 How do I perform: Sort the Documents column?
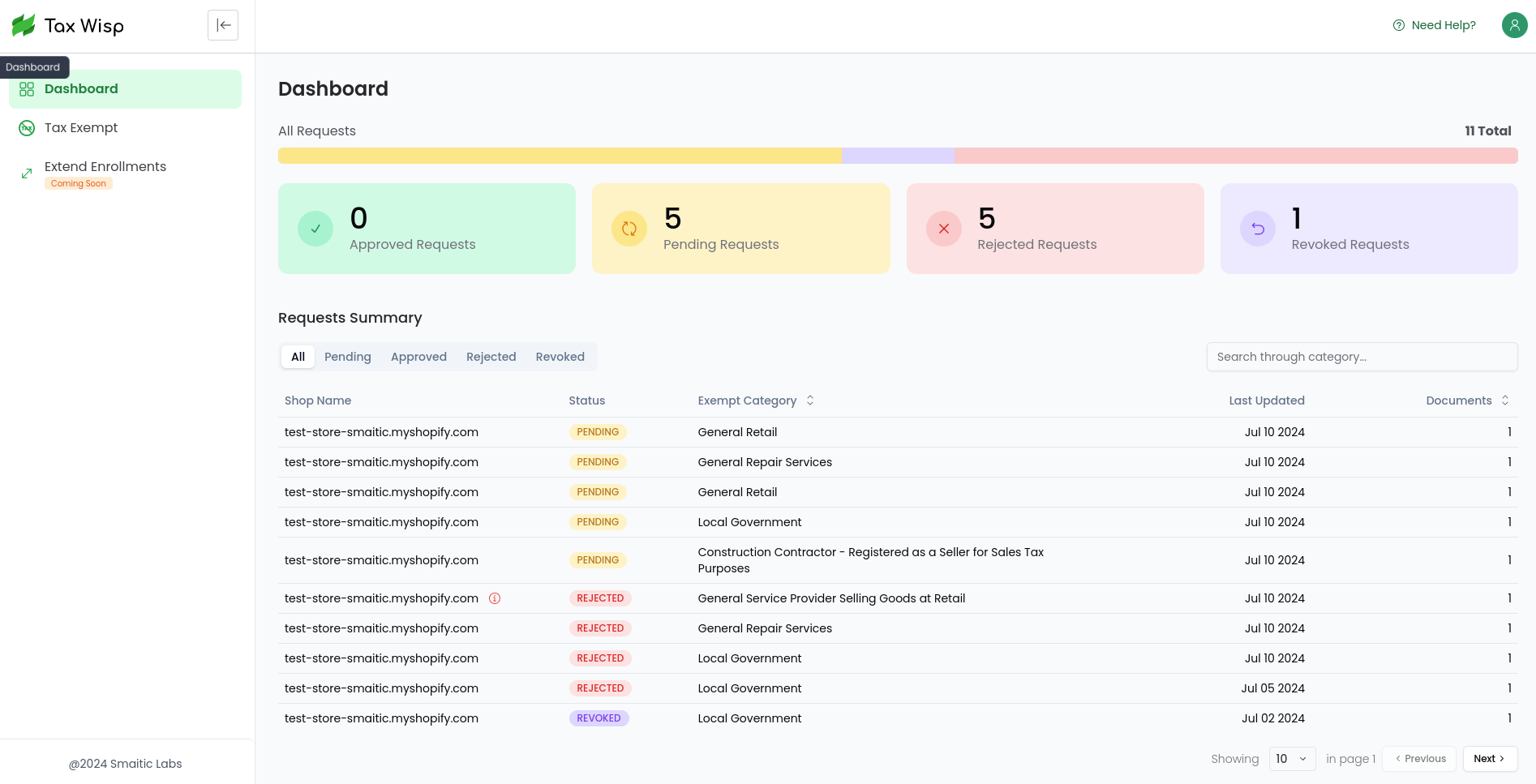[x=1505, y=401]
